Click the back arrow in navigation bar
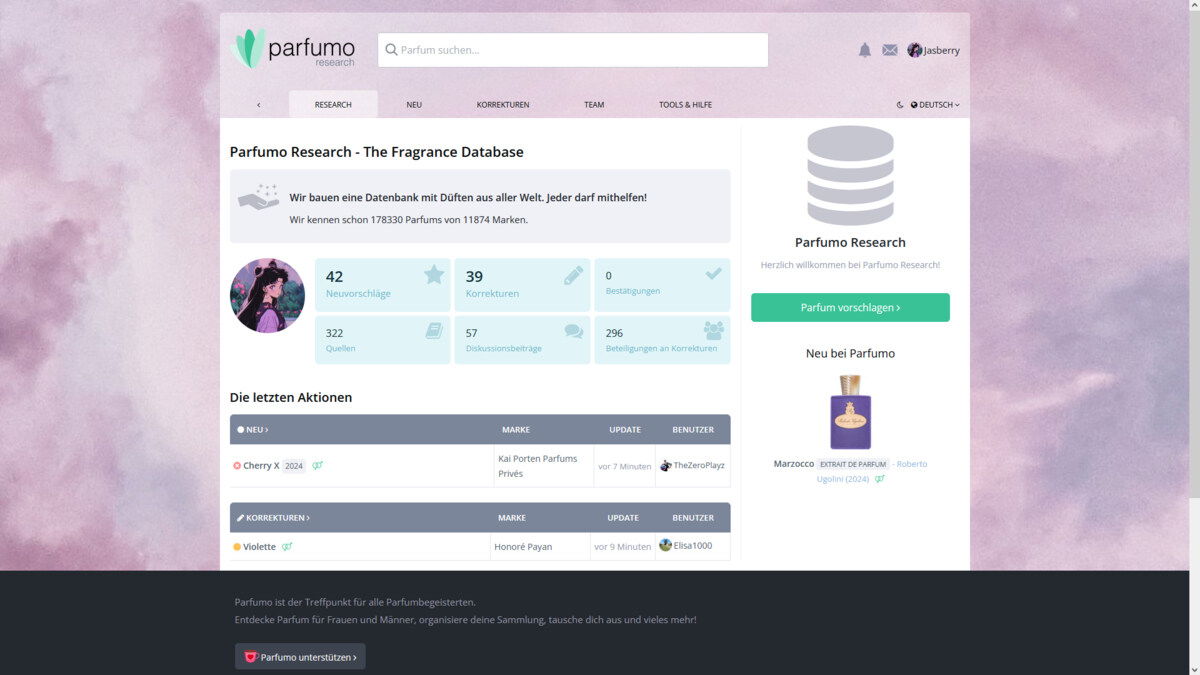This screenshot has width=1200, height=675. coord(258,104)
